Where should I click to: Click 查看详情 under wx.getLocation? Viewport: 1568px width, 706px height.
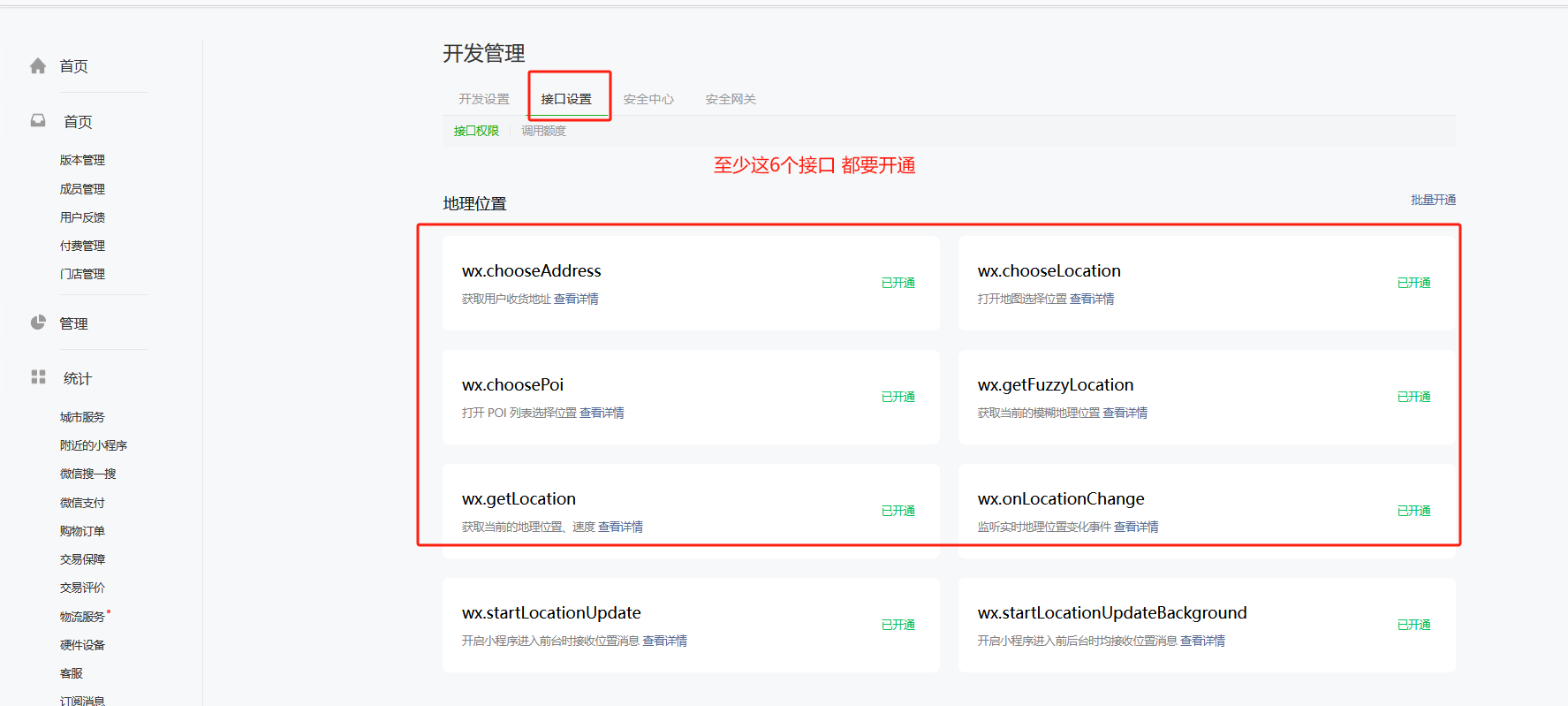(x=620, y=527)
